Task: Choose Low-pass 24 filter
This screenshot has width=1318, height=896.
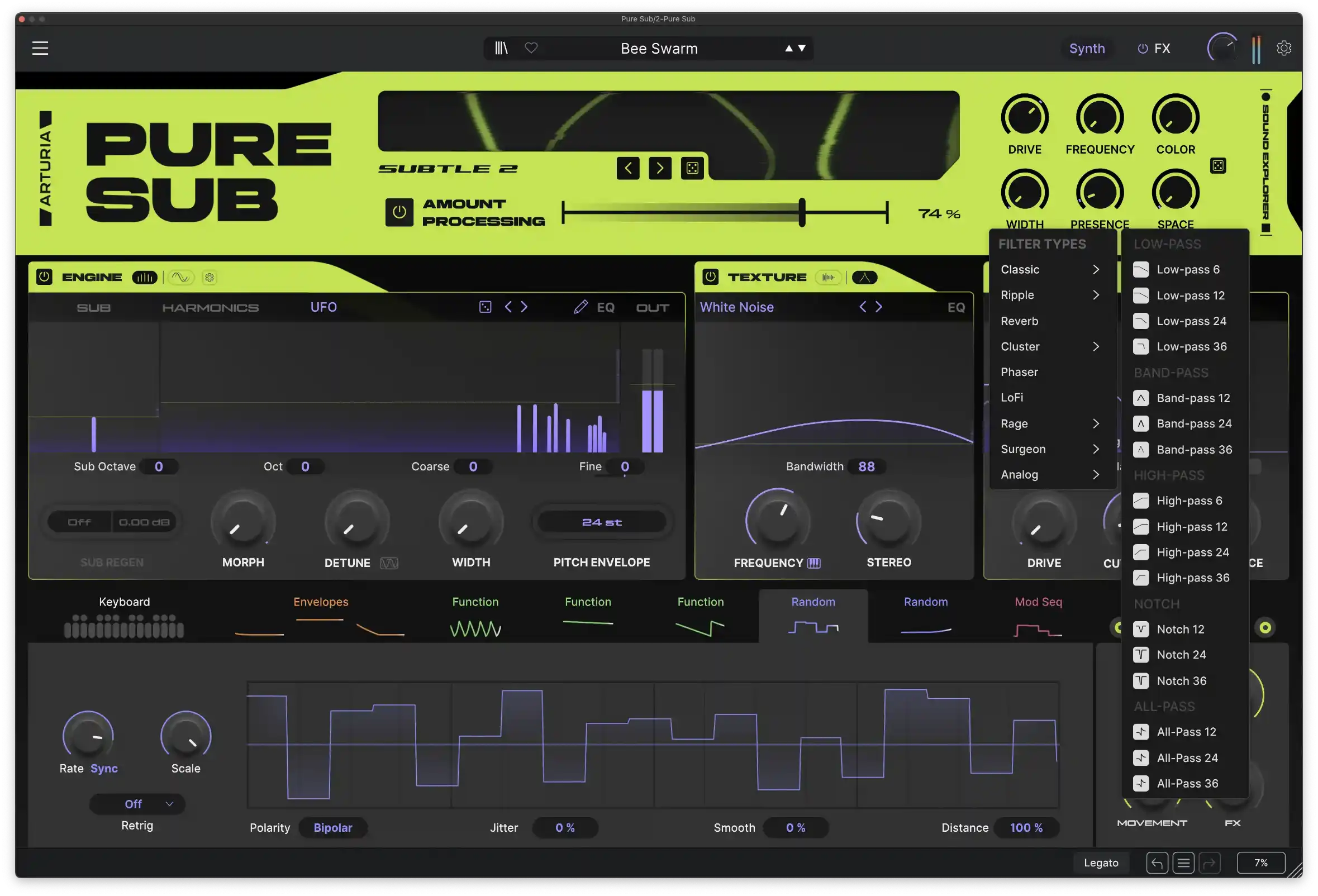Action: pos(1184,321)
